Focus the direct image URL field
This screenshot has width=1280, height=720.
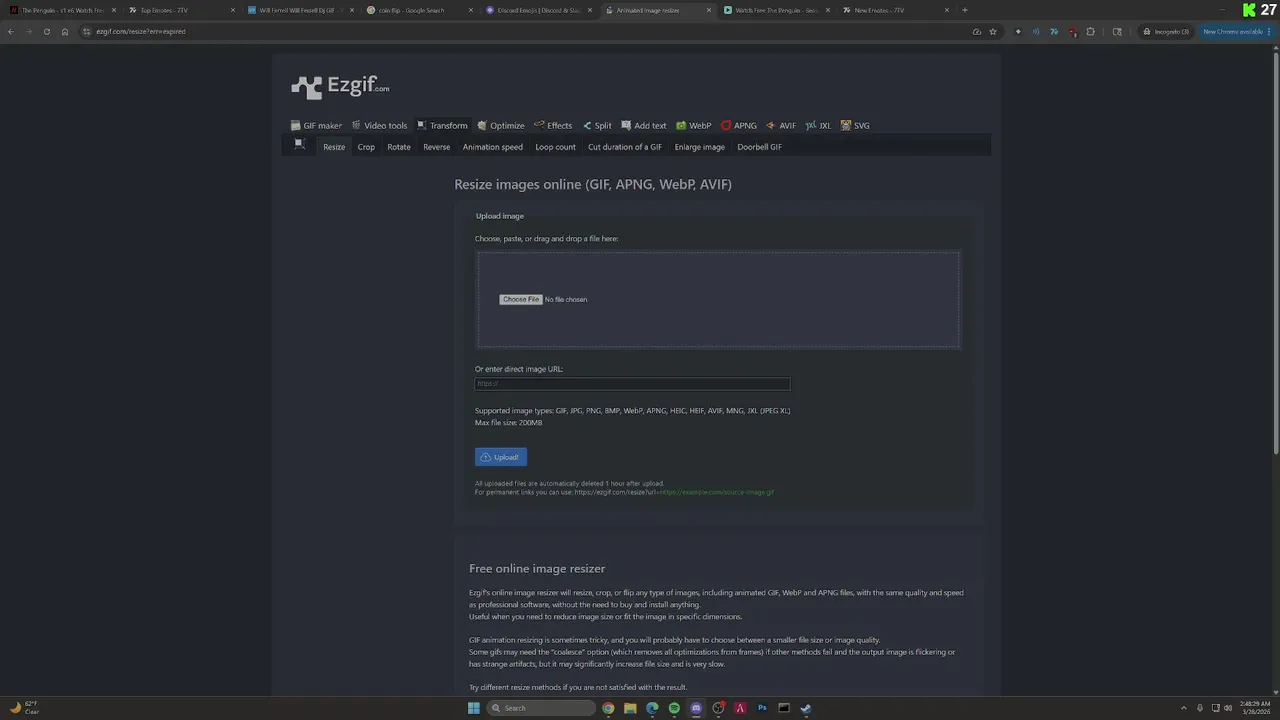[632, 384]
